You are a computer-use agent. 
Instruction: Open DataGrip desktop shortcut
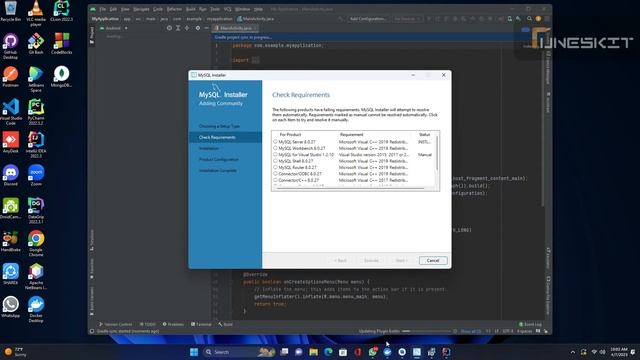36,211
